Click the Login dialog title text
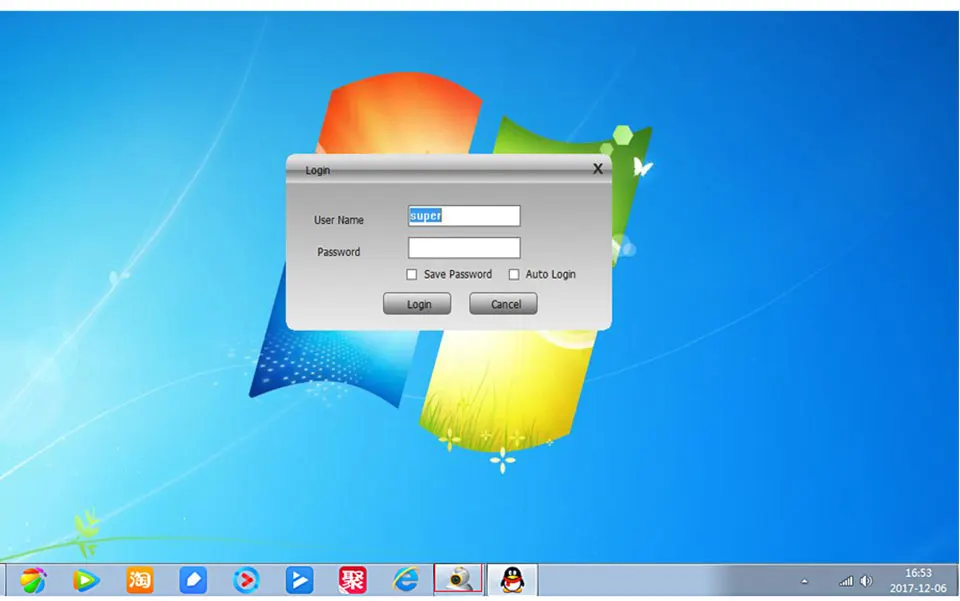960x601 pixels. (x=318, y=170)
